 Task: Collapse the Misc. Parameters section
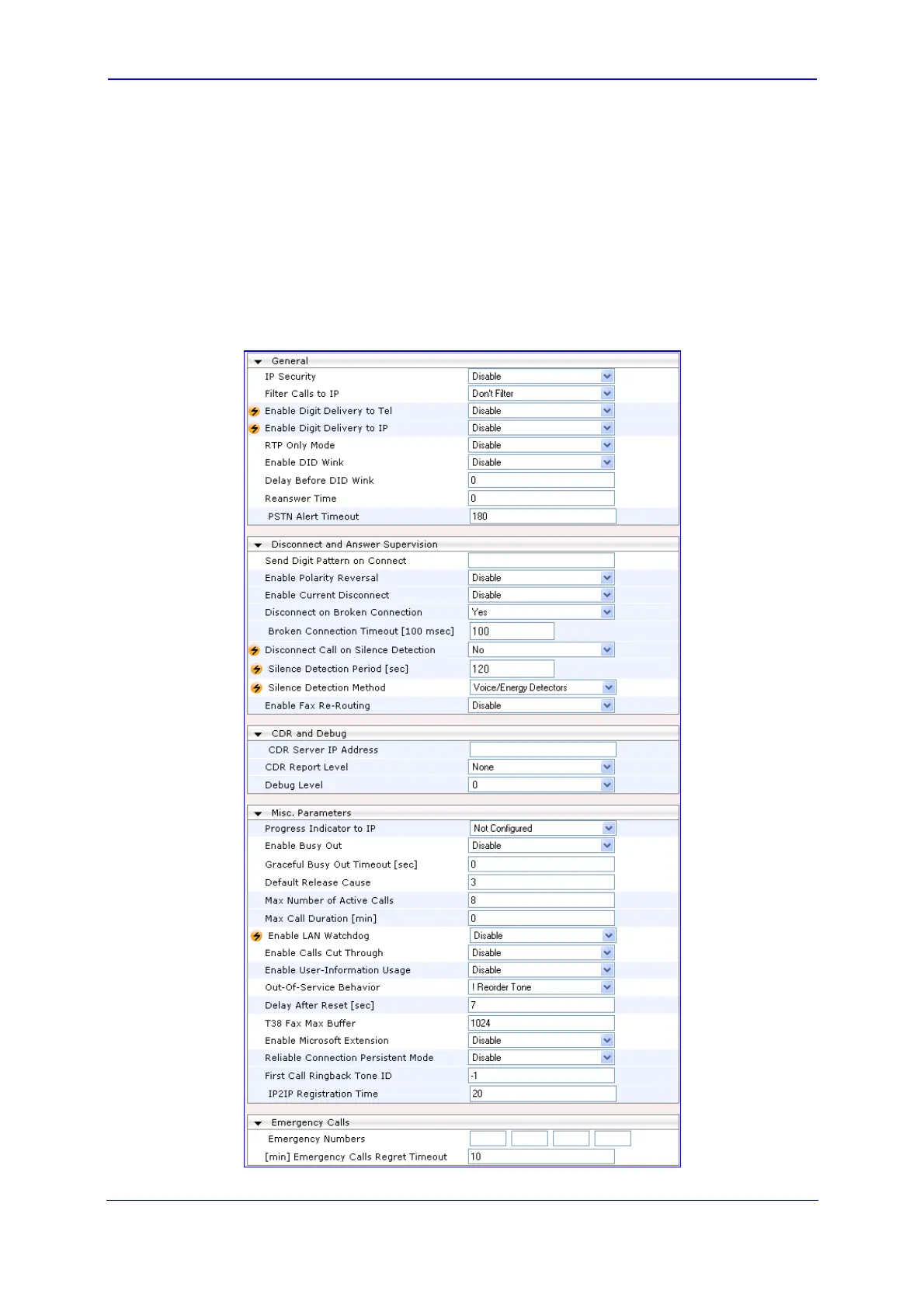pos(259,814)
